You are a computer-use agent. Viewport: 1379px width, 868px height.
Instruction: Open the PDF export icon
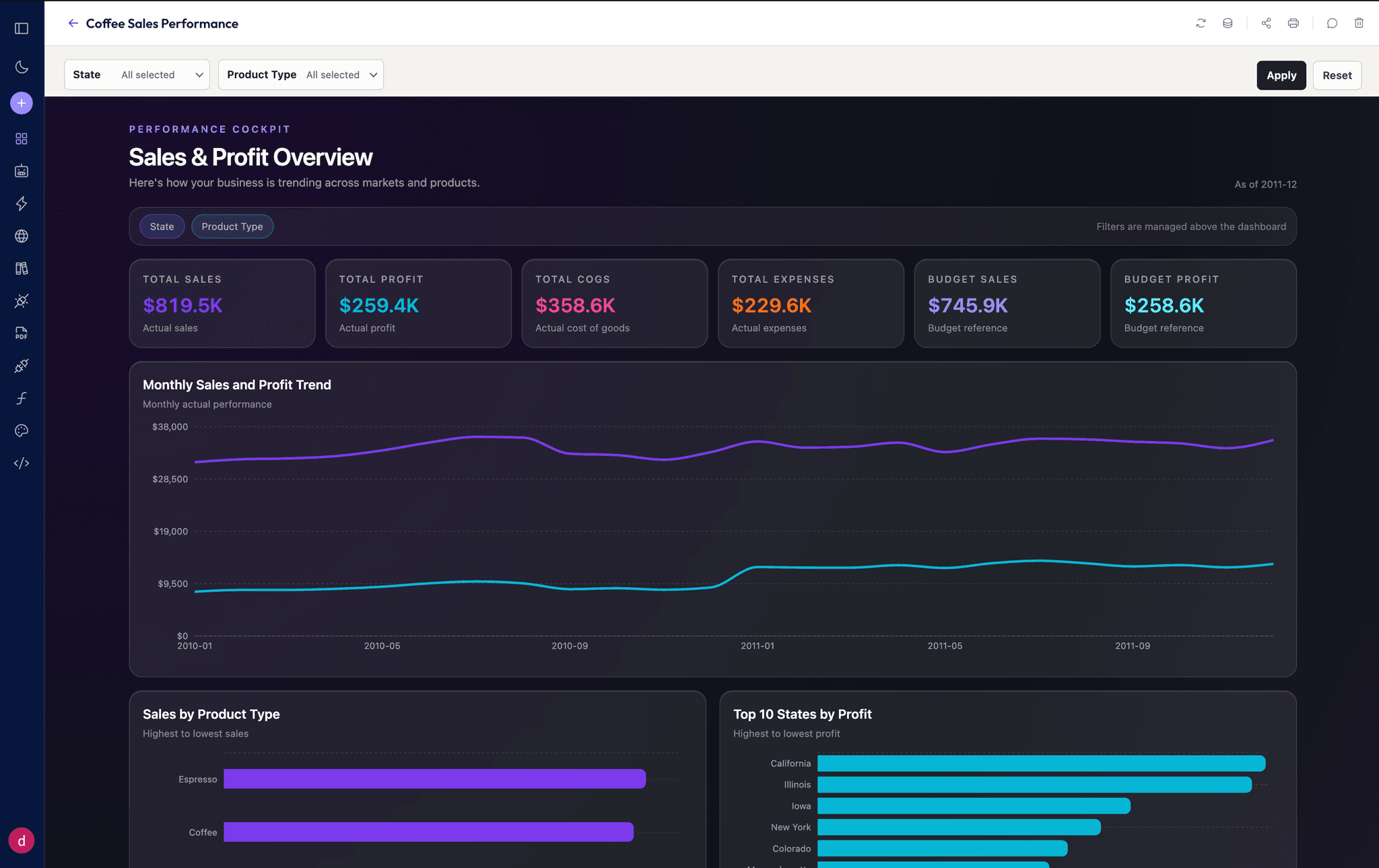click(22, 333)
